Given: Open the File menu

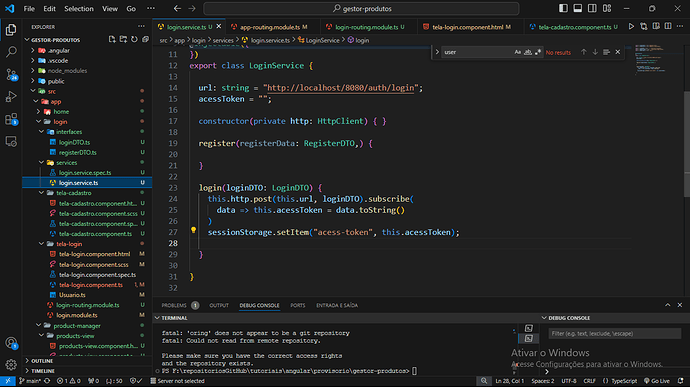Looking at the screenshot, I should click(x=29, y=8).
